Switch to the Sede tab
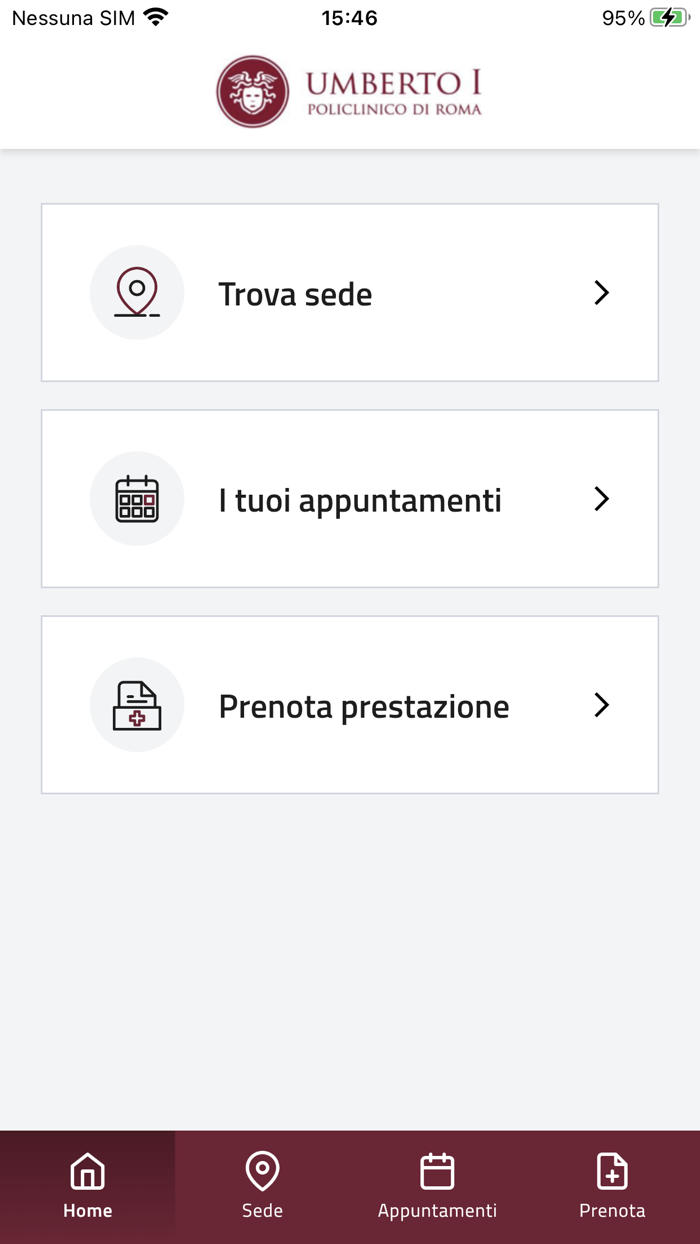 [262, 1186]
